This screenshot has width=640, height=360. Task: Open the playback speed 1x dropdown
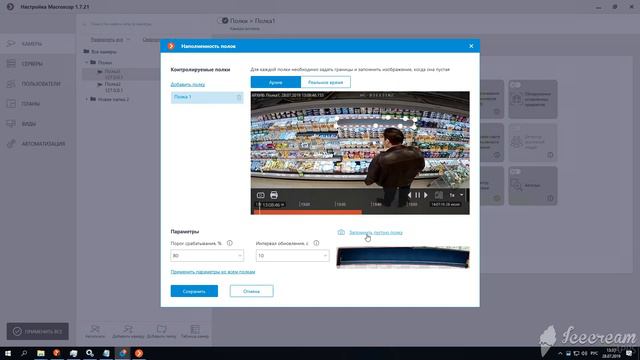[456, 195]
